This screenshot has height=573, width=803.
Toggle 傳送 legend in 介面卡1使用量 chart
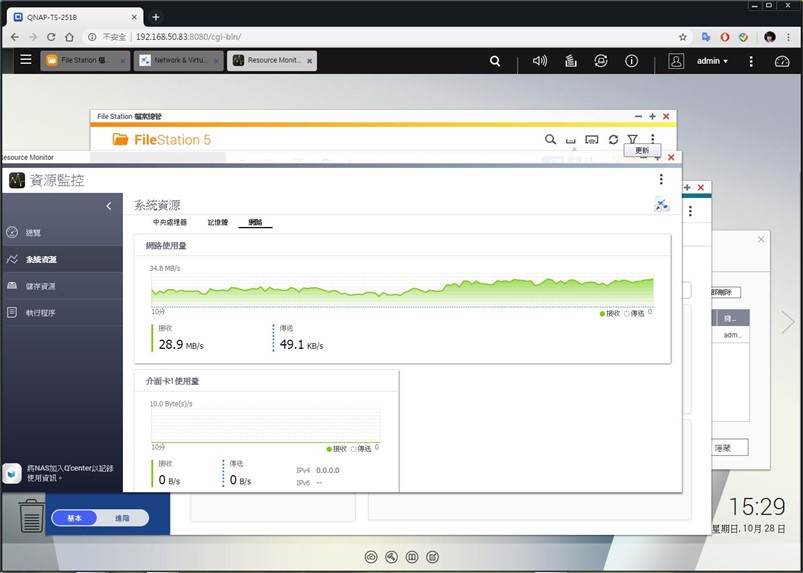[x=361, y=449]
